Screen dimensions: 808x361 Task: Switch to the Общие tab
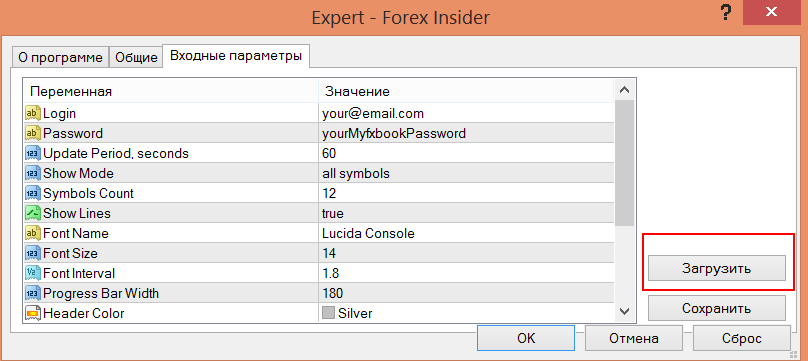pyautogui.click(x=136, y=57)
